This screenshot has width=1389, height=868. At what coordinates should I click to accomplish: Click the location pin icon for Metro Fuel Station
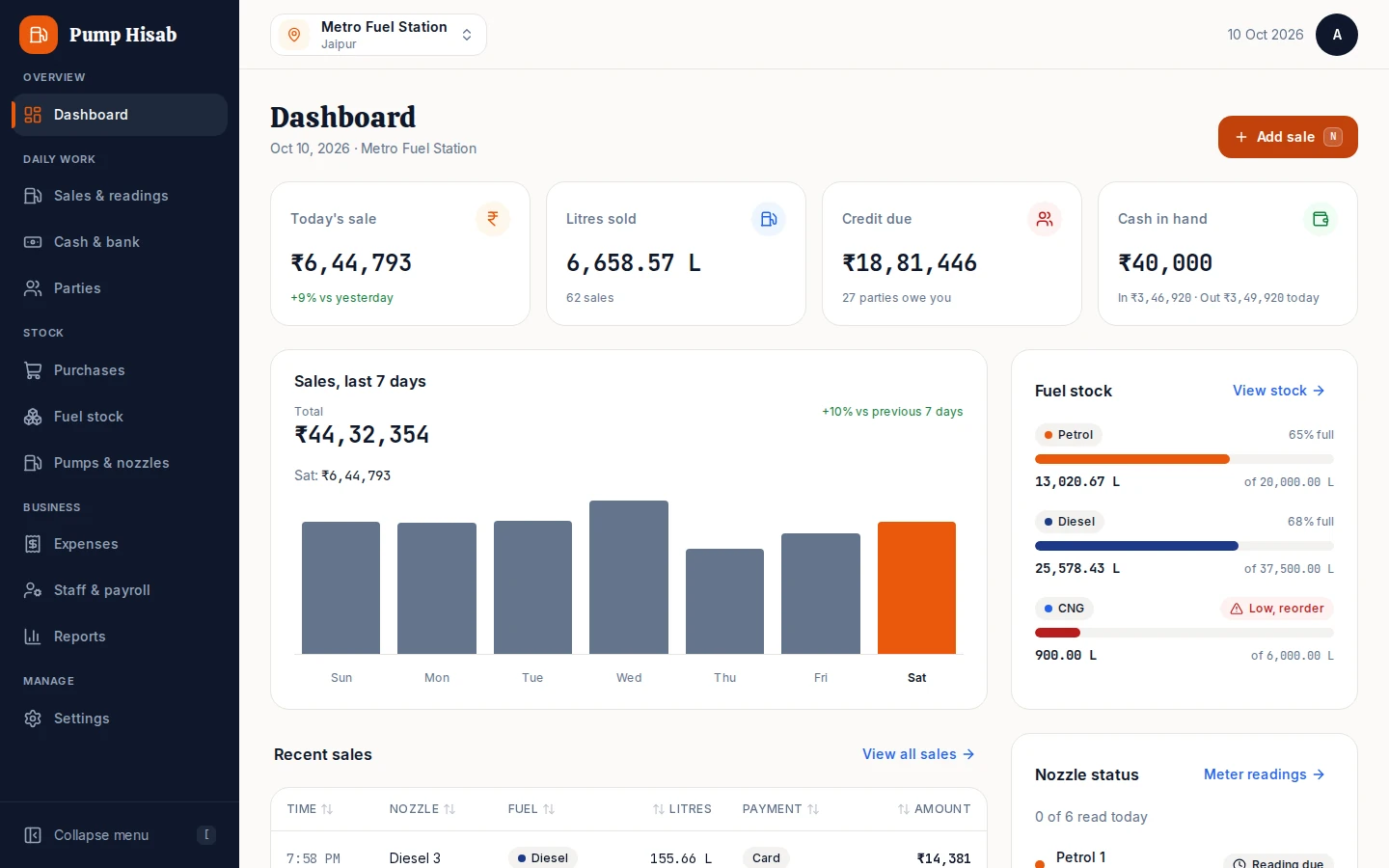pos(294,35)
